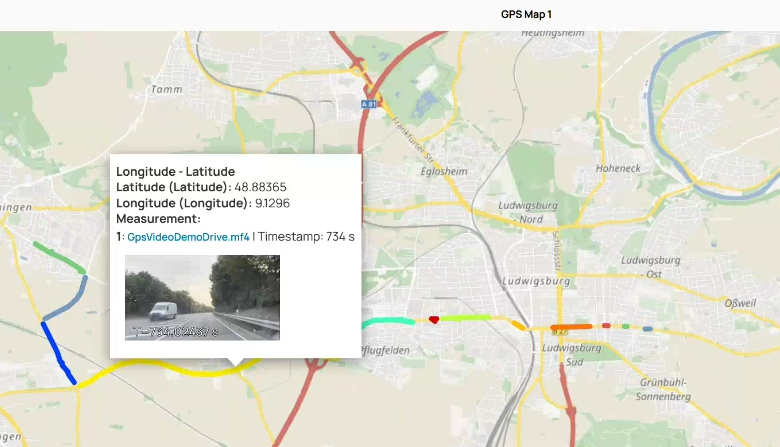780x447 pixels.
Task: Click the light green track segment
Action: 465,317
